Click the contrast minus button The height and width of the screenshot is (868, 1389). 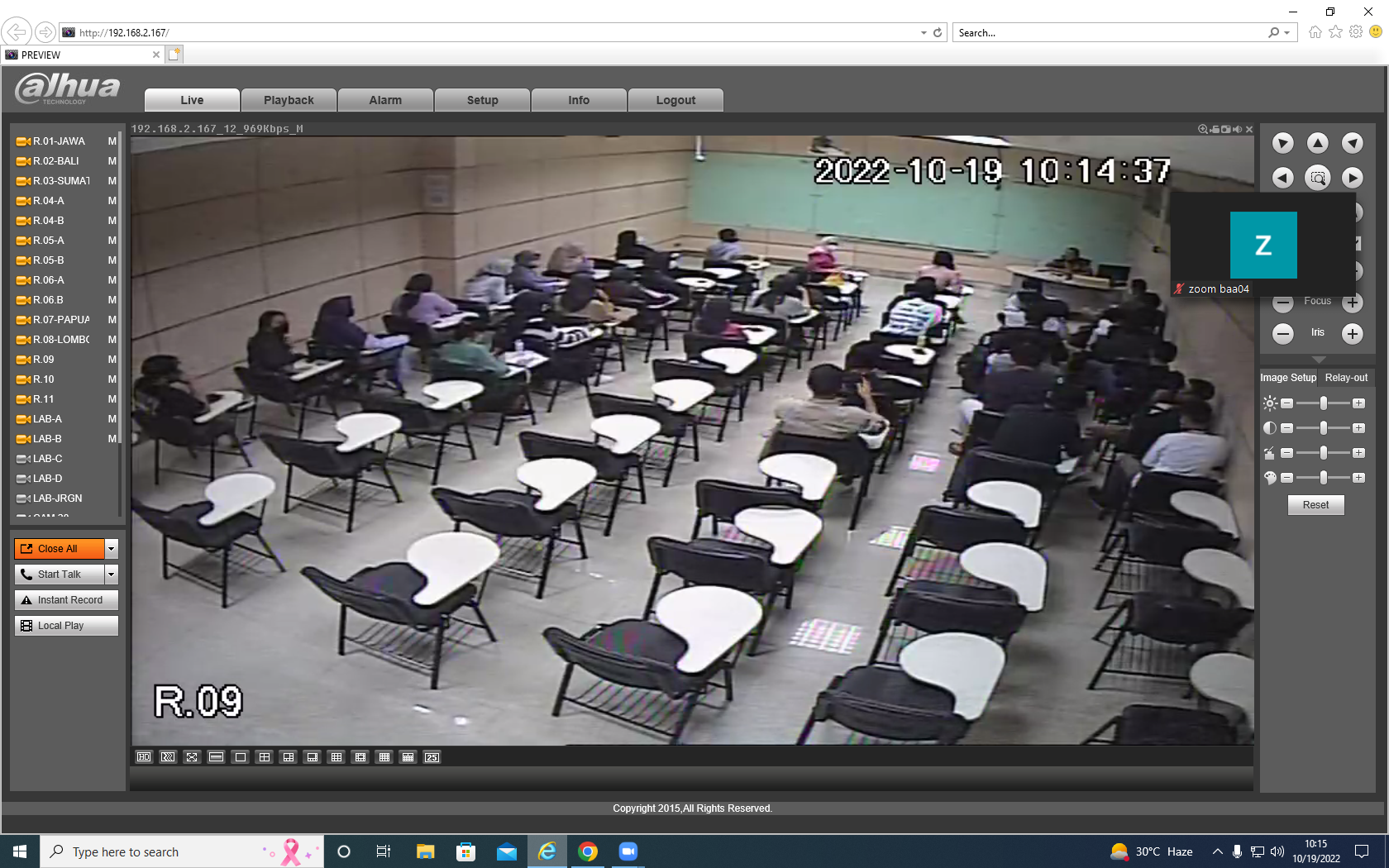[1286, 428]
